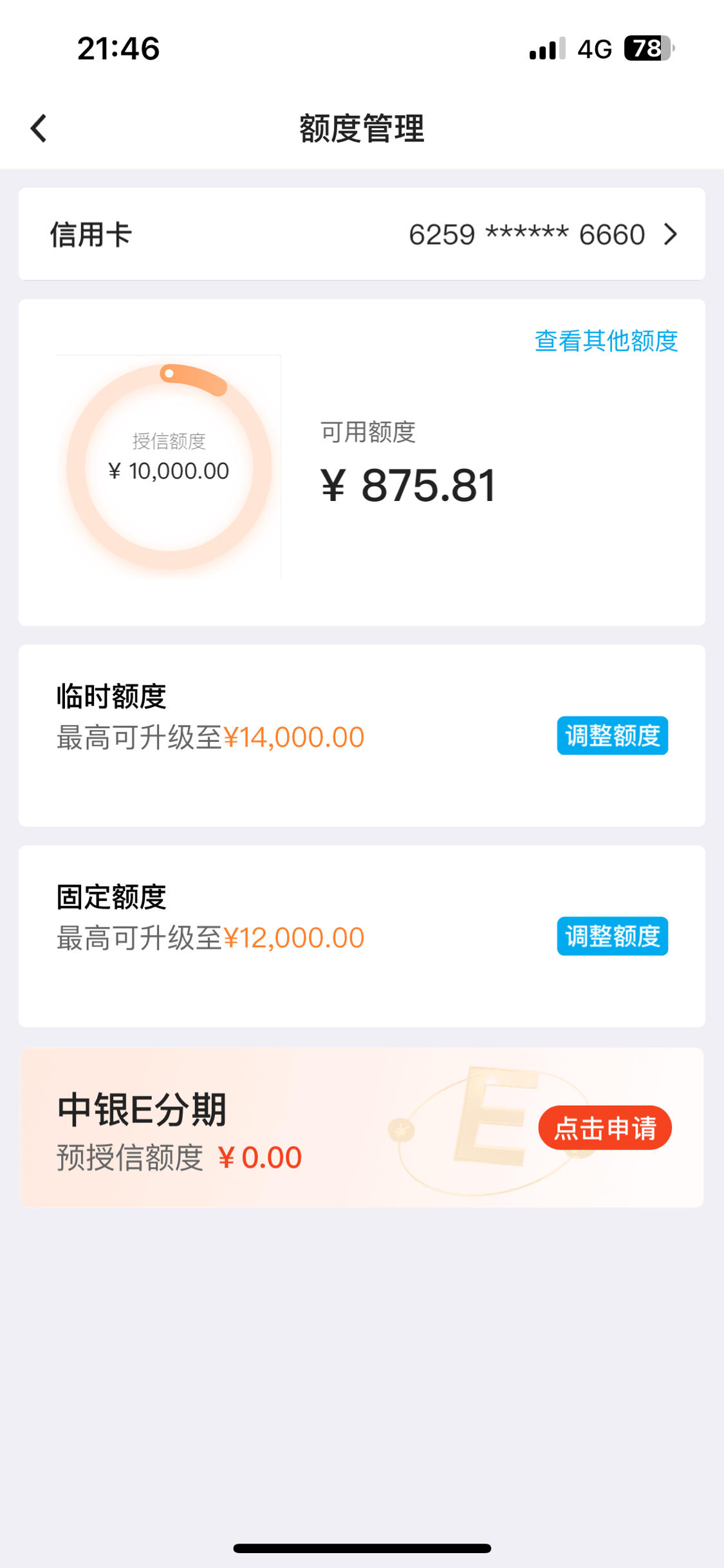Tap the 4G network indicator
Screen dimensions: 724x1568
pyautogui.click(x=594, y=49)
